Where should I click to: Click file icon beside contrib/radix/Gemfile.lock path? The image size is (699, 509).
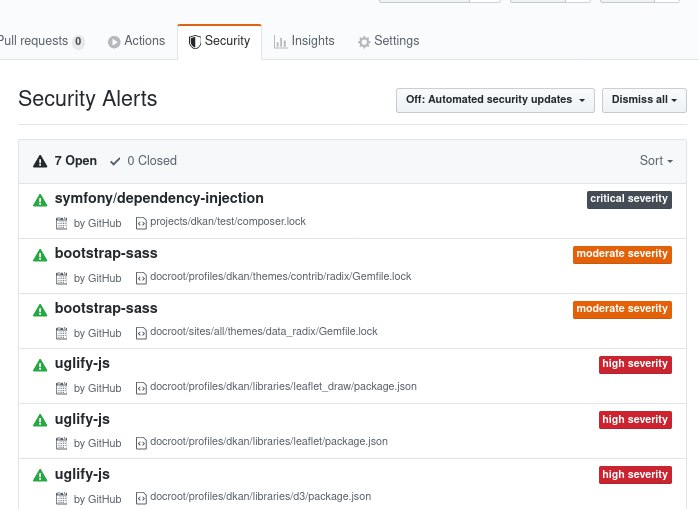click(141, 279)
